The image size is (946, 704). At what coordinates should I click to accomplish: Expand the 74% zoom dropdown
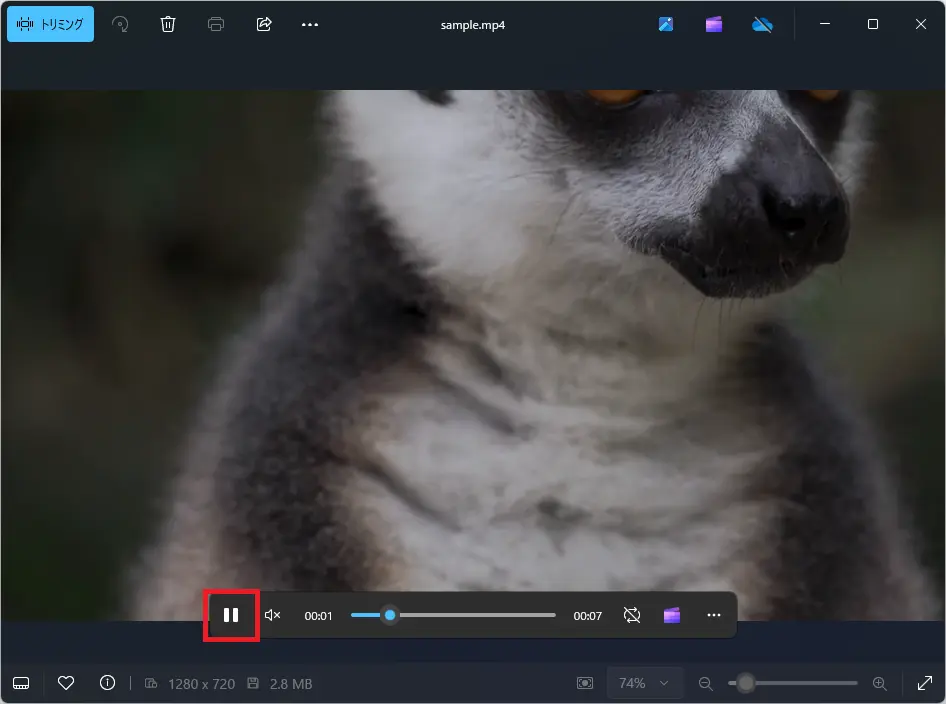(x=644, y=683)
